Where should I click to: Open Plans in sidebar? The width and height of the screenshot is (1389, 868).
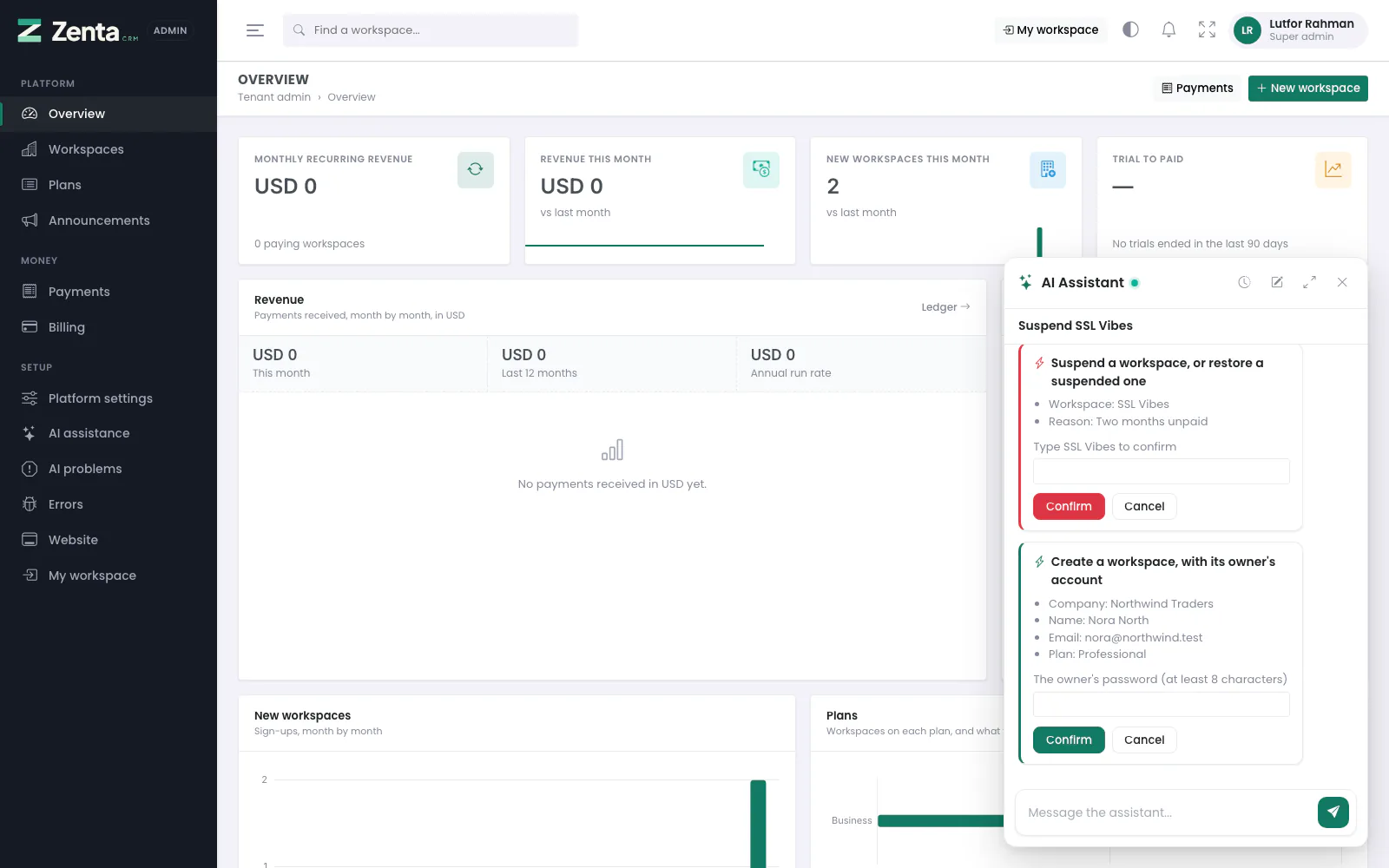click(x=109, y=185)
